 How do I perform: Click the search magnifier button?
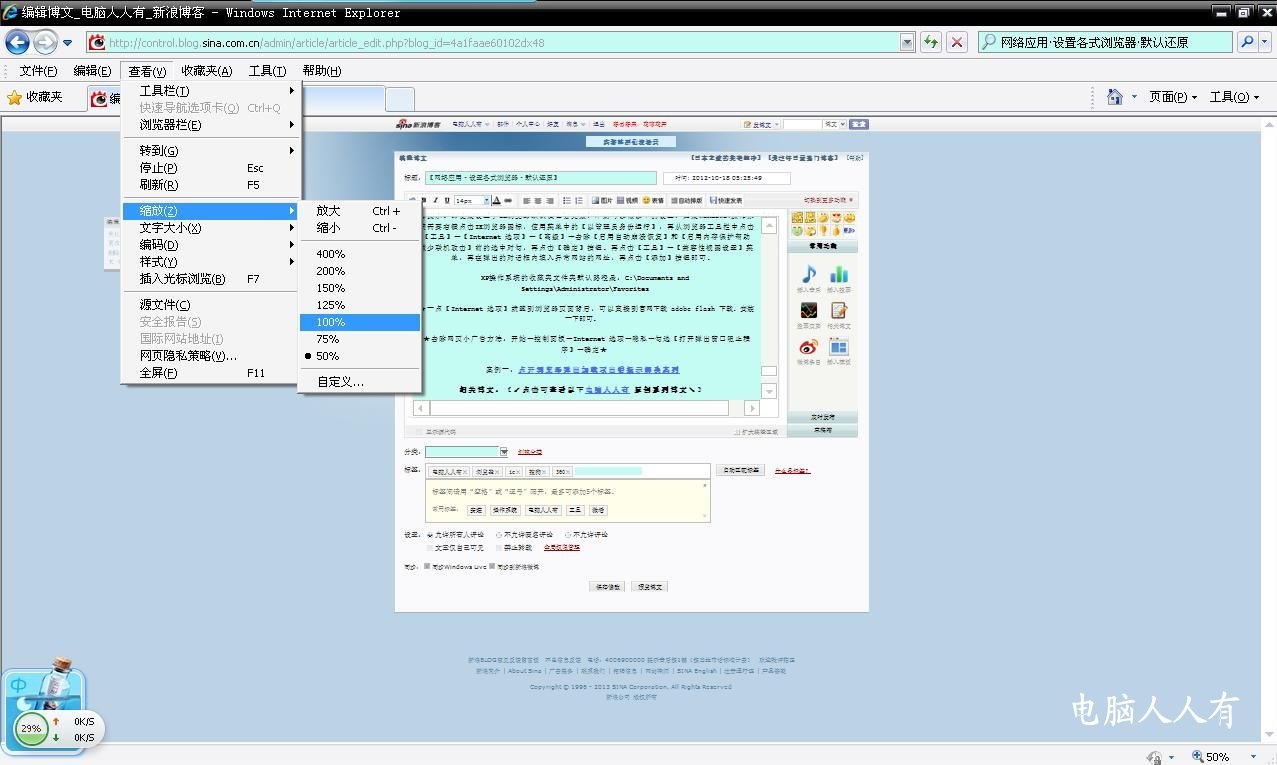point(1246,42)
